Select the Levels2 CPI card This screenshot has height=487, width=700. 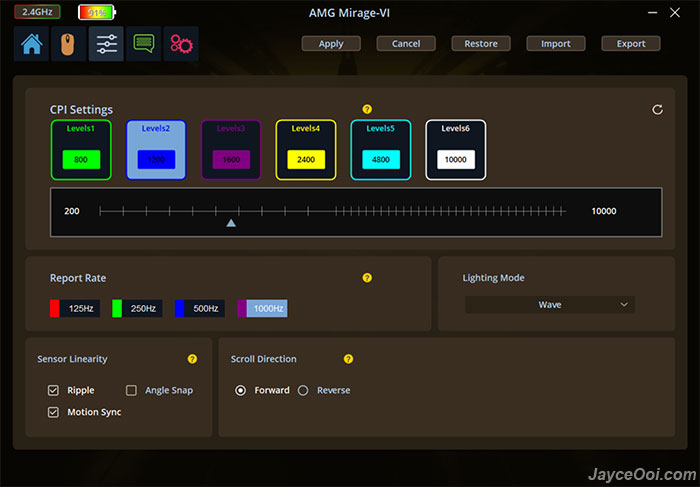(156, 150)
